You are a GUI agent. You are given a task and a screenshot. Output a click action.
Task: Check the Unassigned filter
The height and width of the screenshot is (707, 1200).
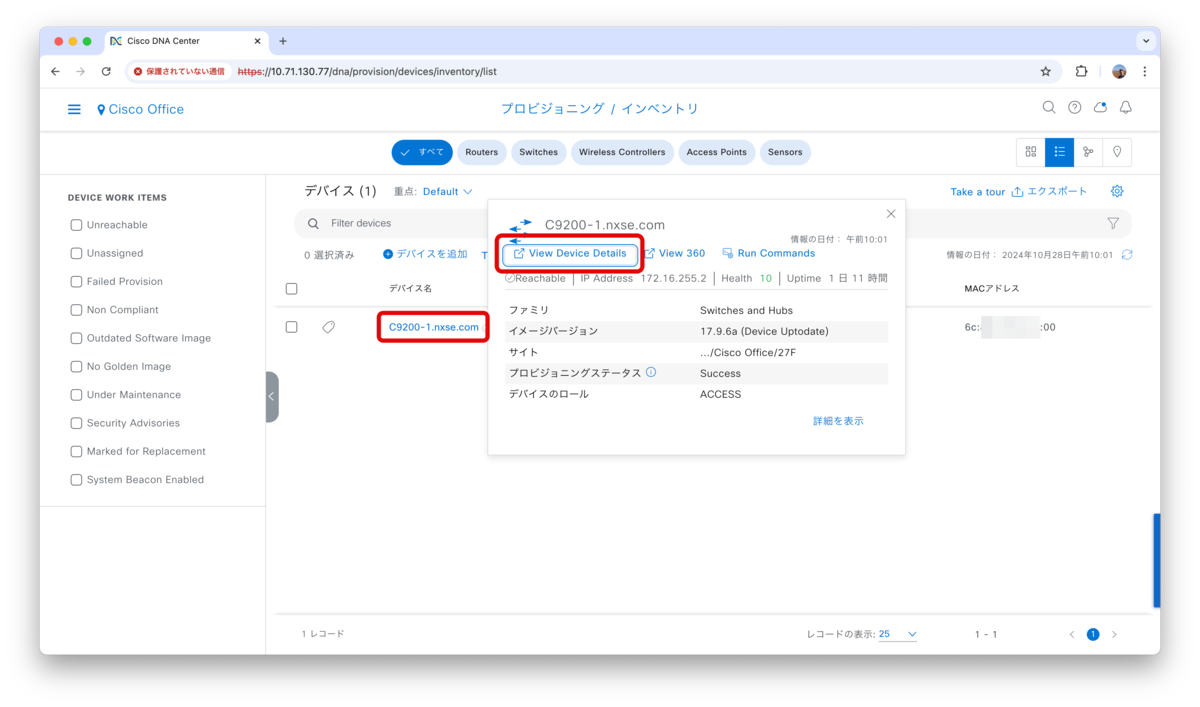[x=76, y=253]
